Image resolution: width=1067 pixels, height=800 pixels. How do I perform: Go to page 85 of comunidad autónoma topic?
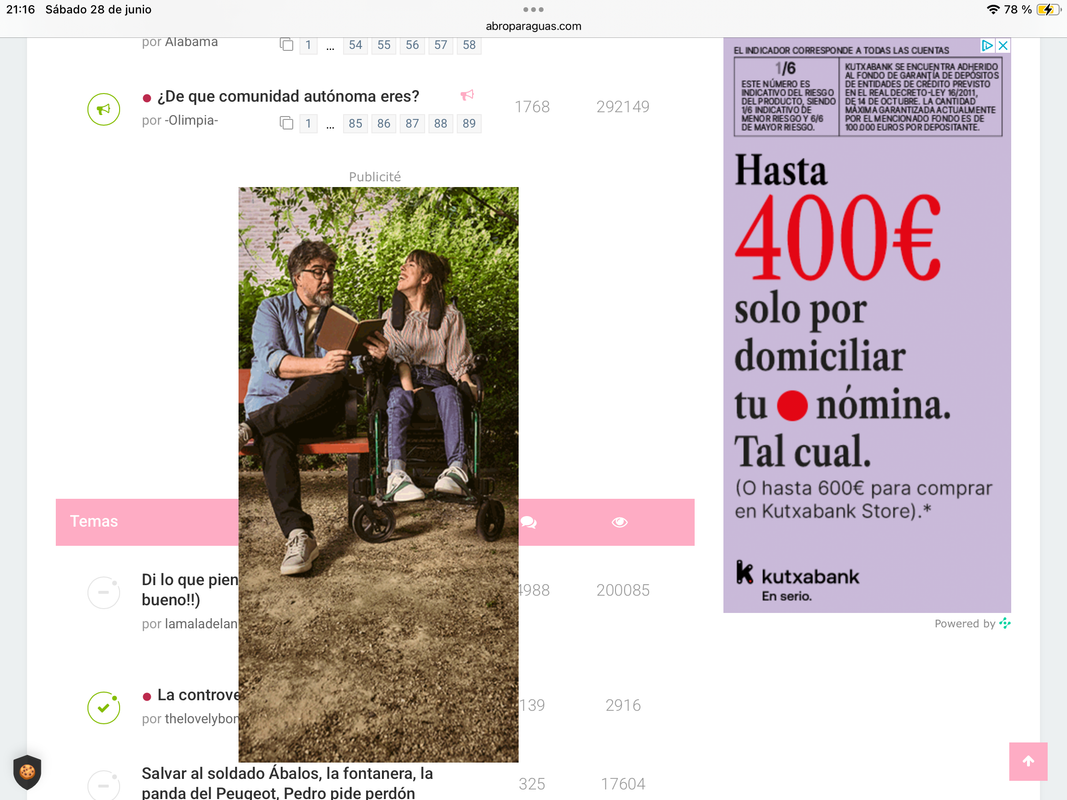[x=355, y=124]
